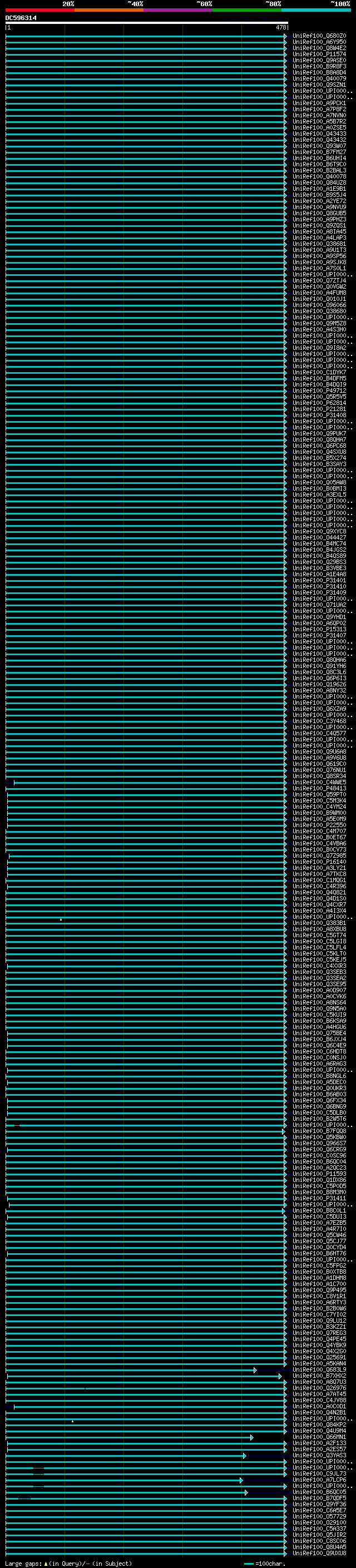Select hit label UniRef100_A7EZB5
This screenshot has height=1568, width=356.
click(319, 1223)
